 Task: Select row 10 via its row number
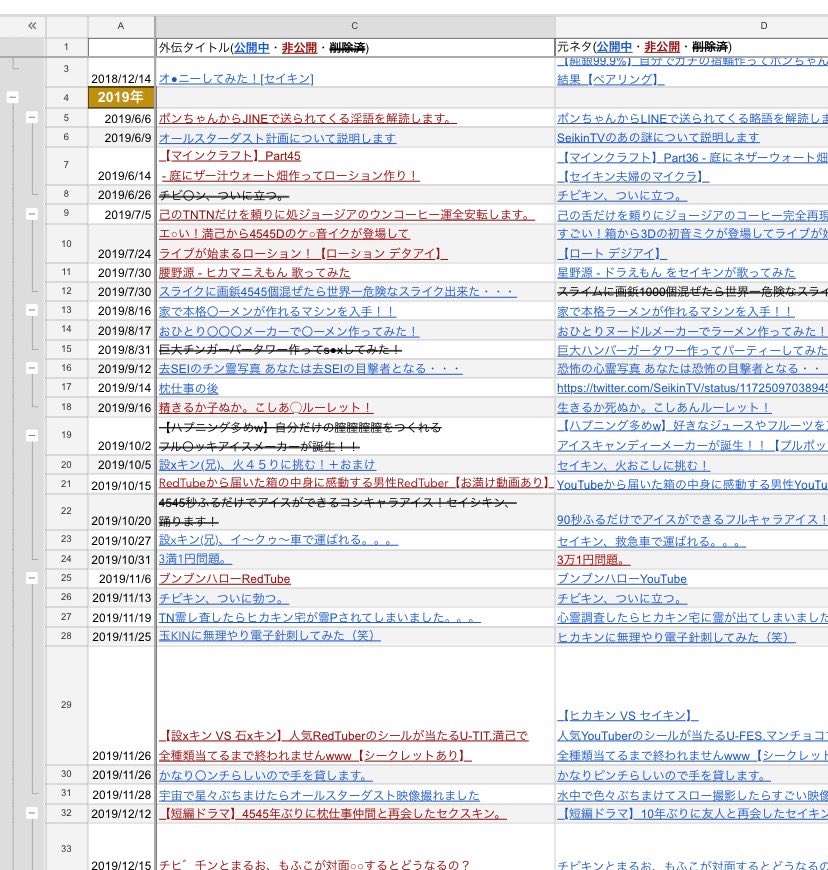(66, 244)
